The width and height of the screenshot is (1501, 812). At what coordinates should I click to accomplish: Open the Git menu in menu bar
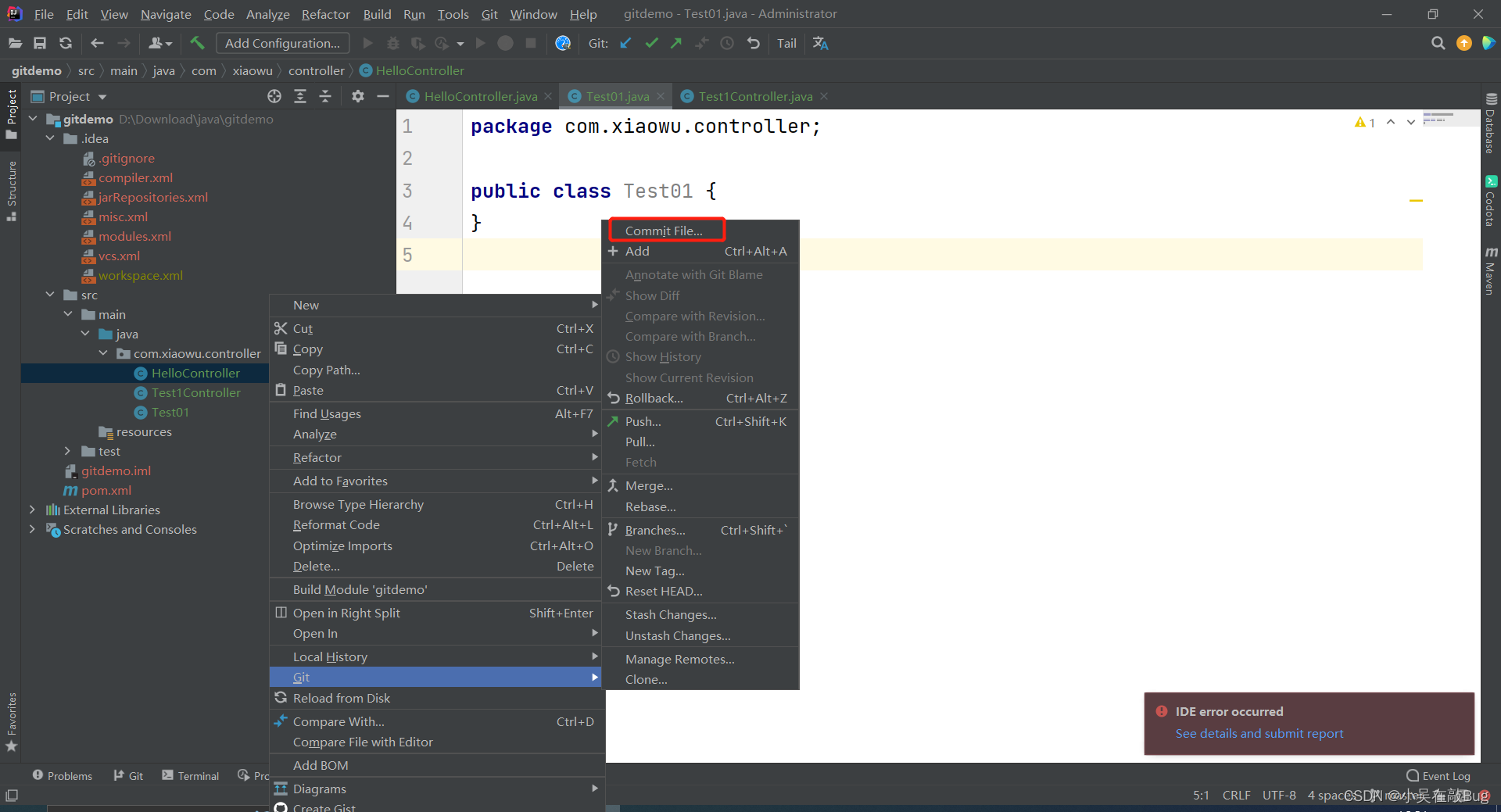pyautogui.click(x=489, y=14)
